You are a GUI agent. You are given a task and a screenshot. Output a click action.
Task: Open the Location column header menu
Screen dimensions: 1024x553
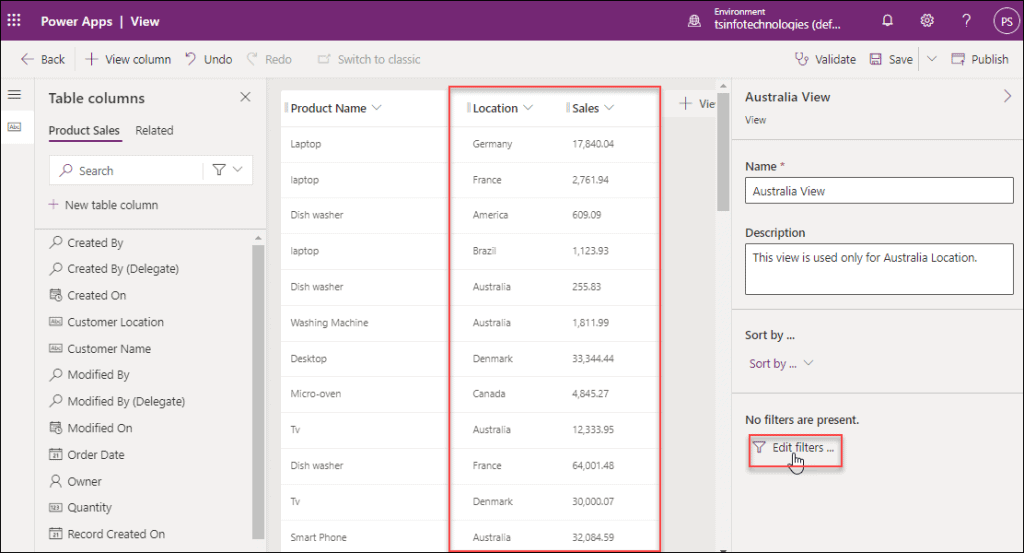(x=501, y=108)
